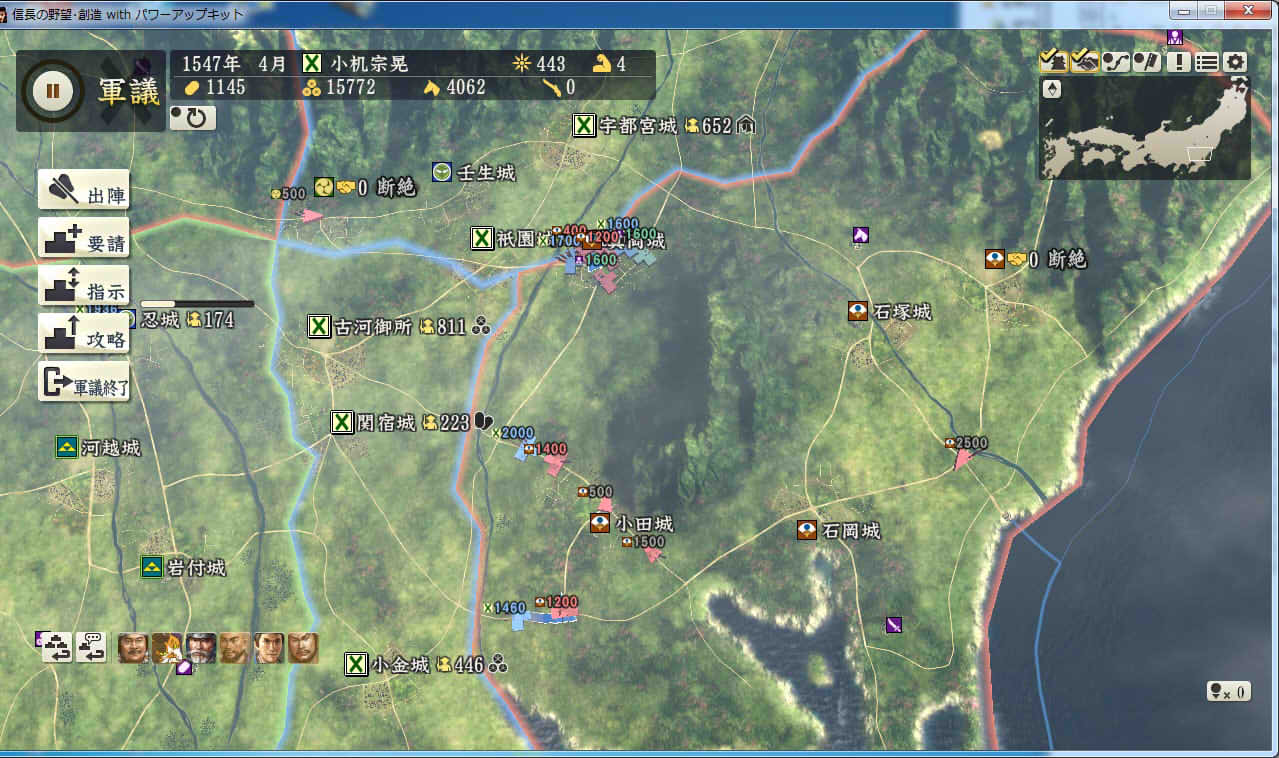Open the 要請 request command
The width and height of the screenshot is (1279, 758).
(84, 238)
